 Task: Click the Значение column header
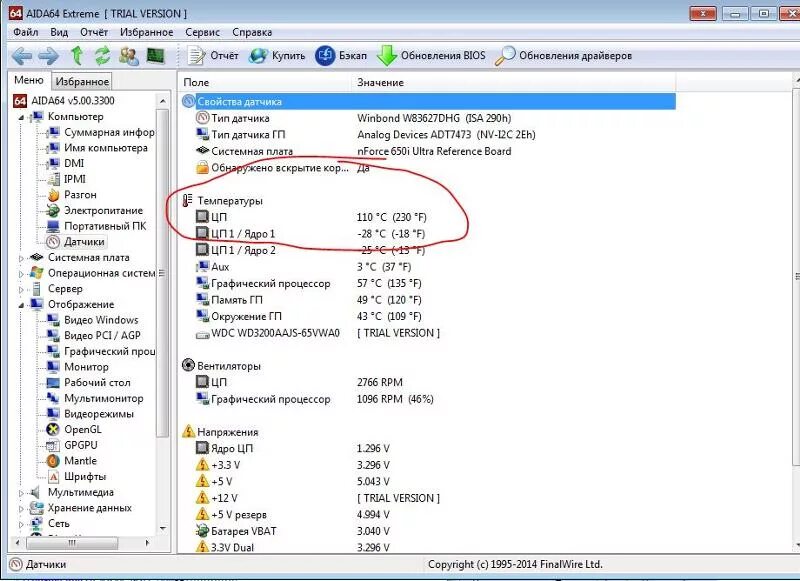point(513,82)
